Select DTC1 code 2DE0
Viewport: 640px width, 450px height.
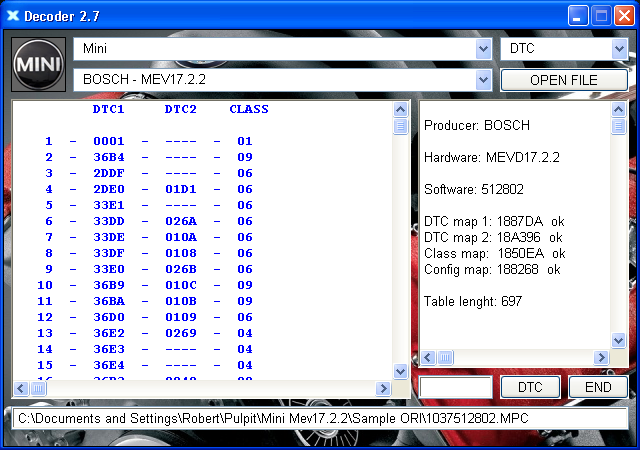tap(109, 189)
